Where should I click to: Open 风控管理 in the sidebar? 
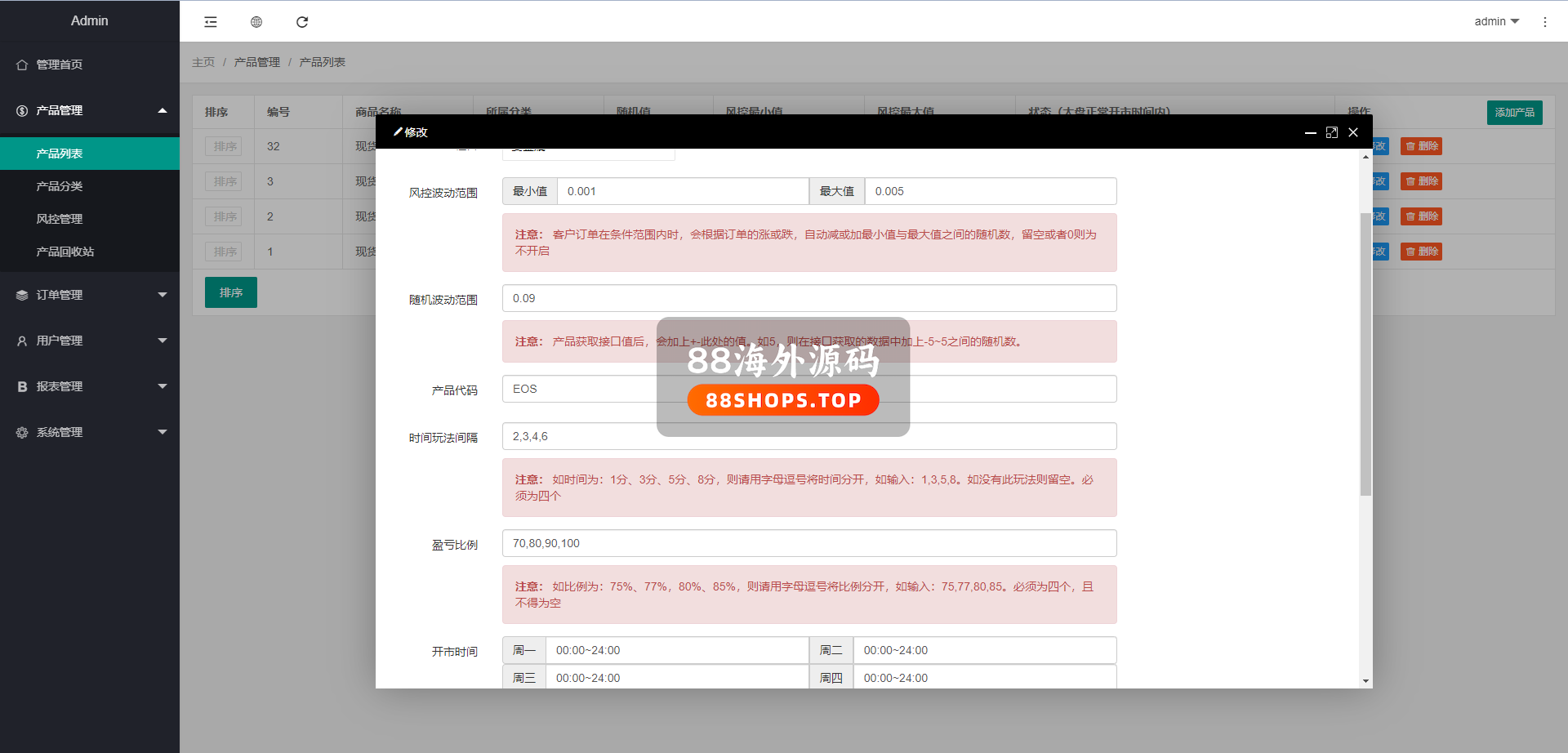60,219
